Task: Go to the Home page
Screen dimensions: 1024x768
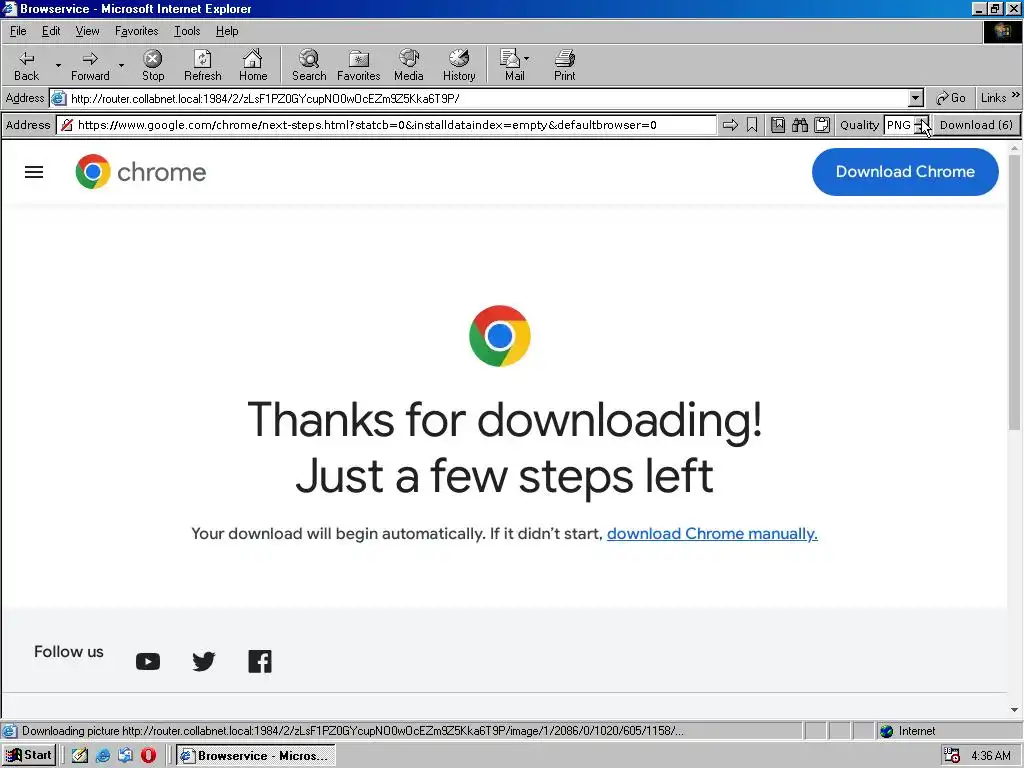Action: pos(253,65)
